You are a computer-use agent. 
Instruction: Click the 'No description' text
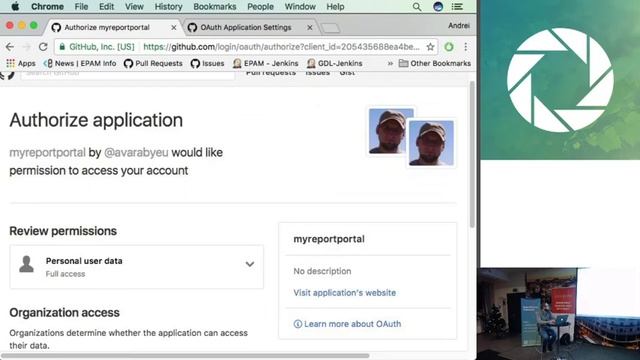[322, 271]
